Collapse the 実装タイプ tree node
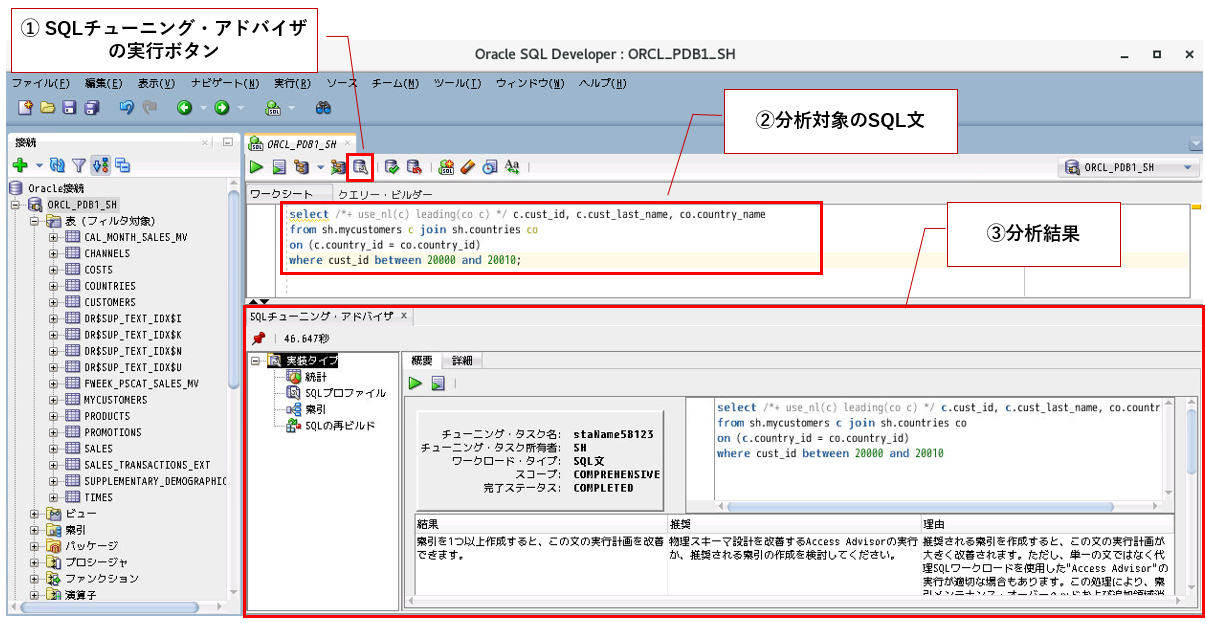Screen dimensions: 1206x623 point(256,361)
